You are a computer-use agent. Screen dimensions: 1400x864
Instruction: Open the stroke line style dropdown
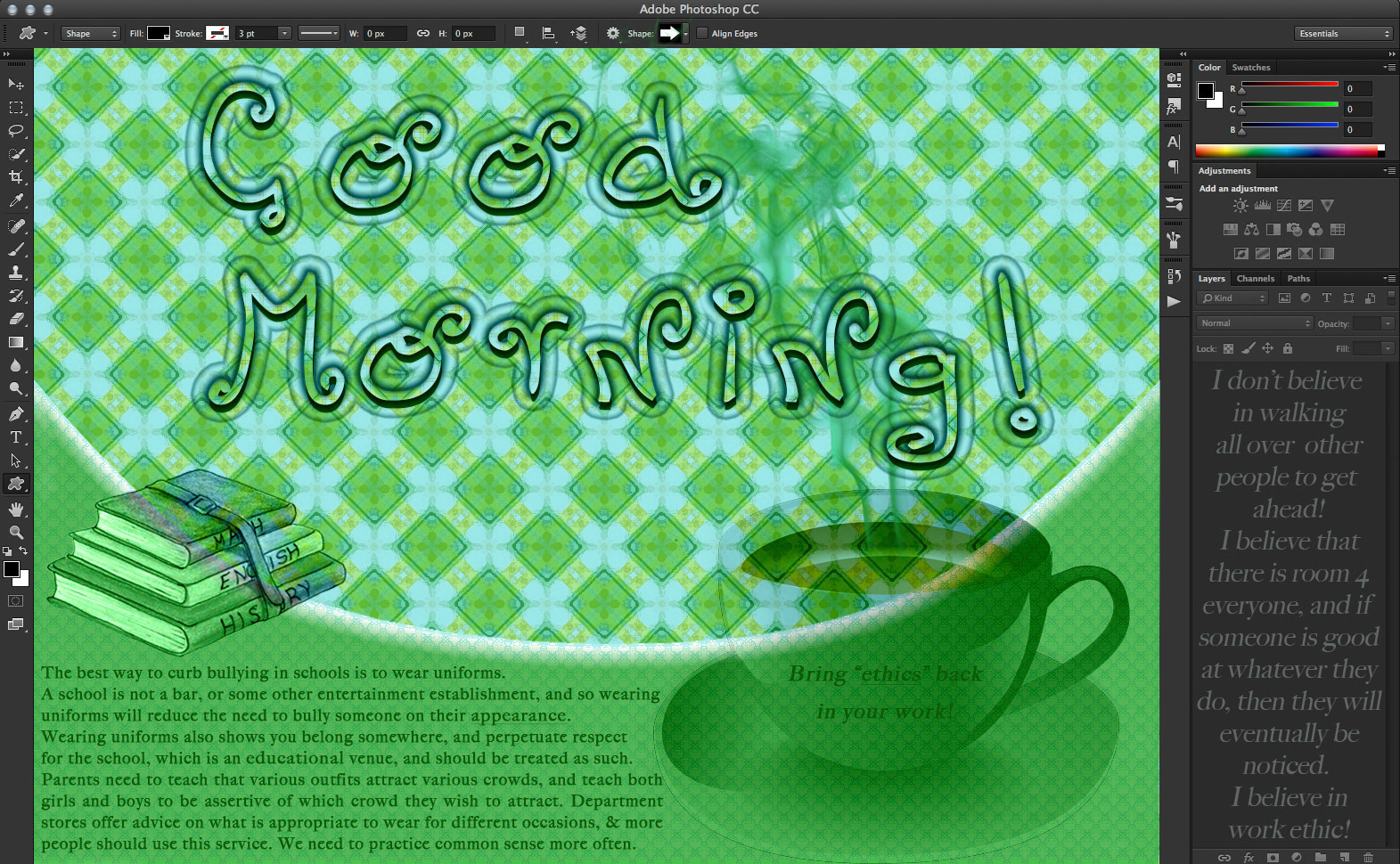[319, 34]
